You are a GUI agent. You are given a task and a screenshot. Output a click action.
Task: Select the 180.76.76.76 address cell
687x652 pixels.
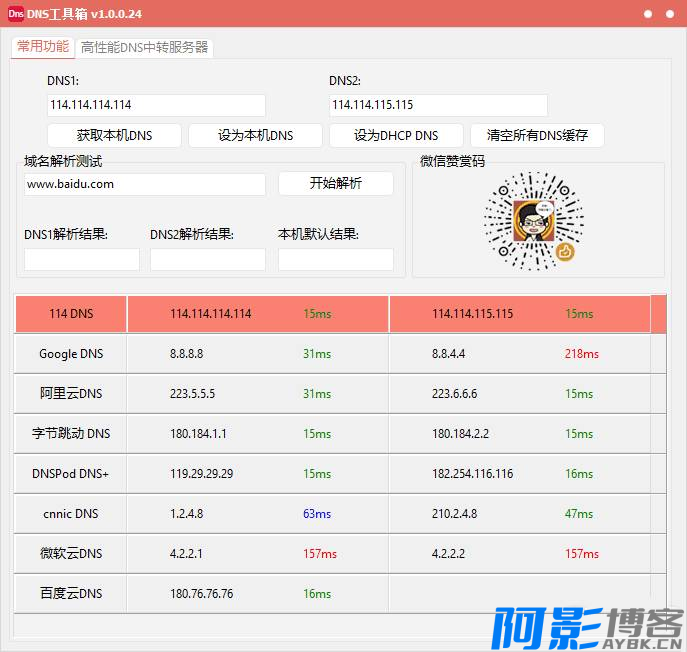pyautogui.click(x=202, y=594)
